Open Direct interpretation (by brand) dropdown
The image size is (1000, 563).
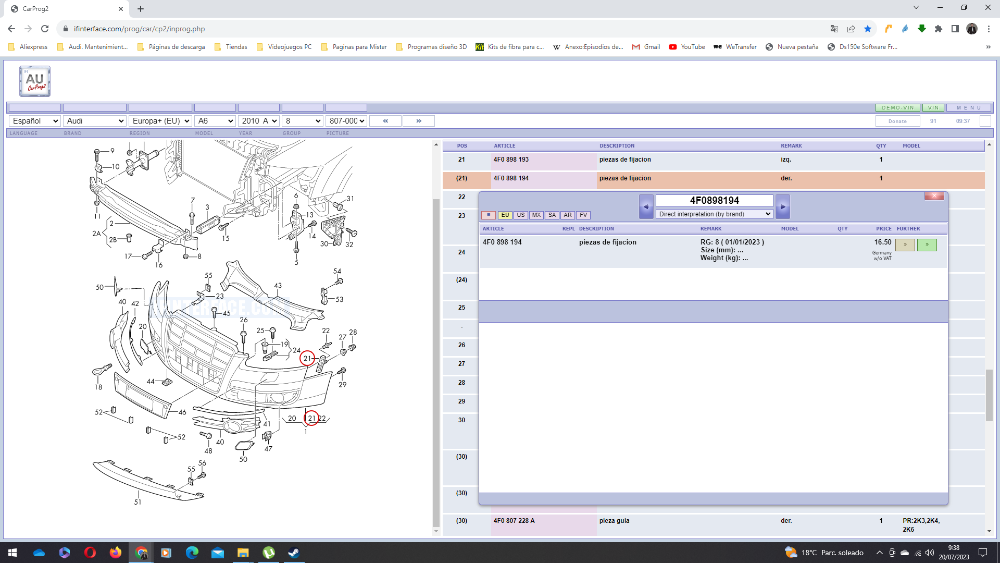click(714, 214)
